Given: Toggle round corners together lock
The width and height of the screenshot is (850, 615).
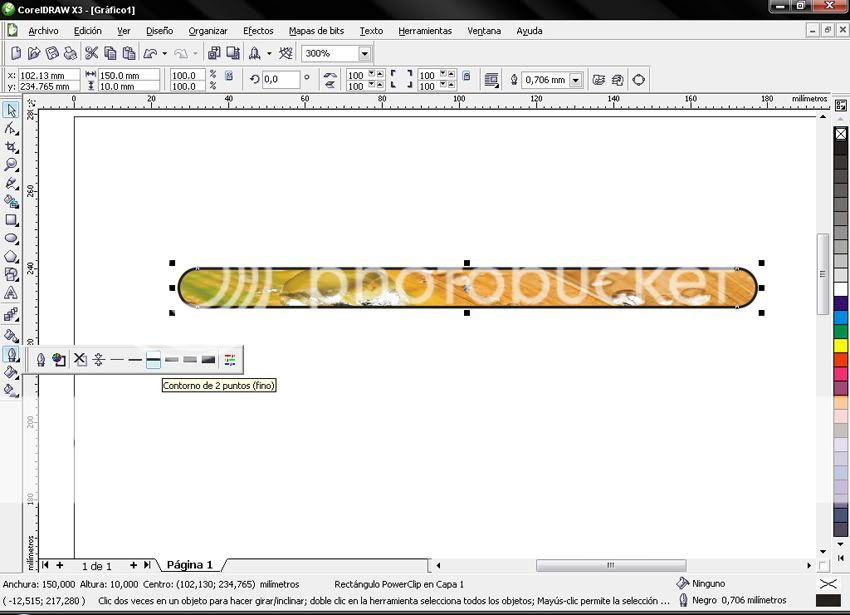Looking at the screenshot, I should pos(466,76).
